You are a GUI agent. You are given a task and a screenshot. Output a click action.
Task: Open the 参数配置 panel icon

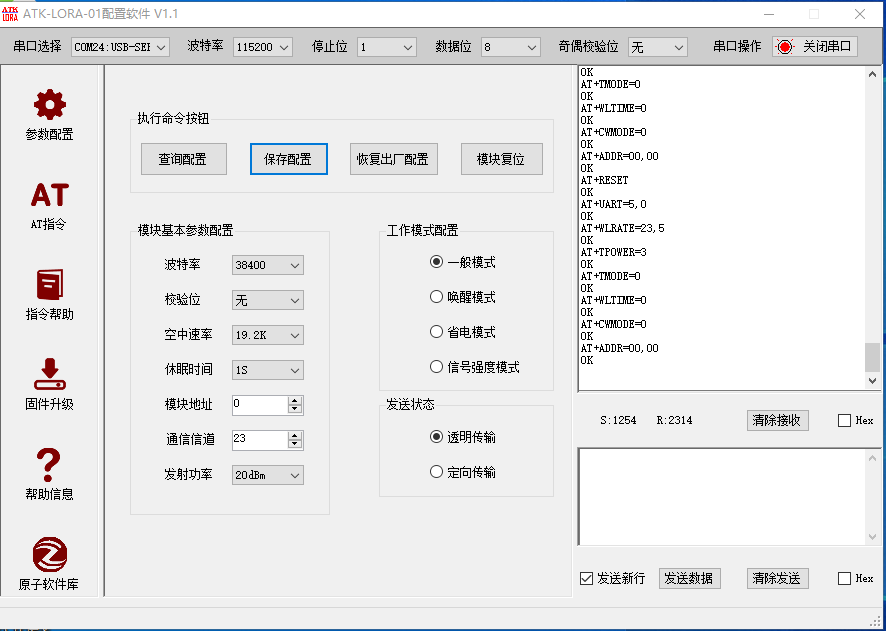coord(48,103)
